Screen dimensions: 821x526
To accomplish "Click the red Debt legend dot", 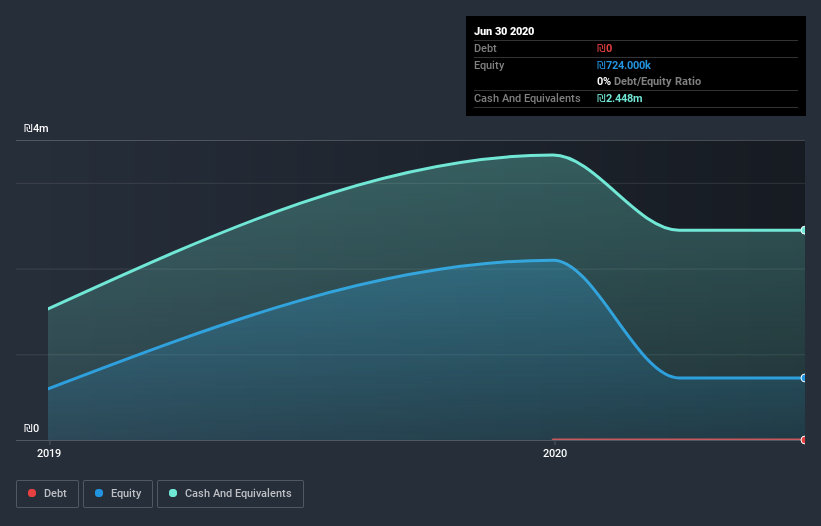I will pyautogui.click(x=32, y=493).
